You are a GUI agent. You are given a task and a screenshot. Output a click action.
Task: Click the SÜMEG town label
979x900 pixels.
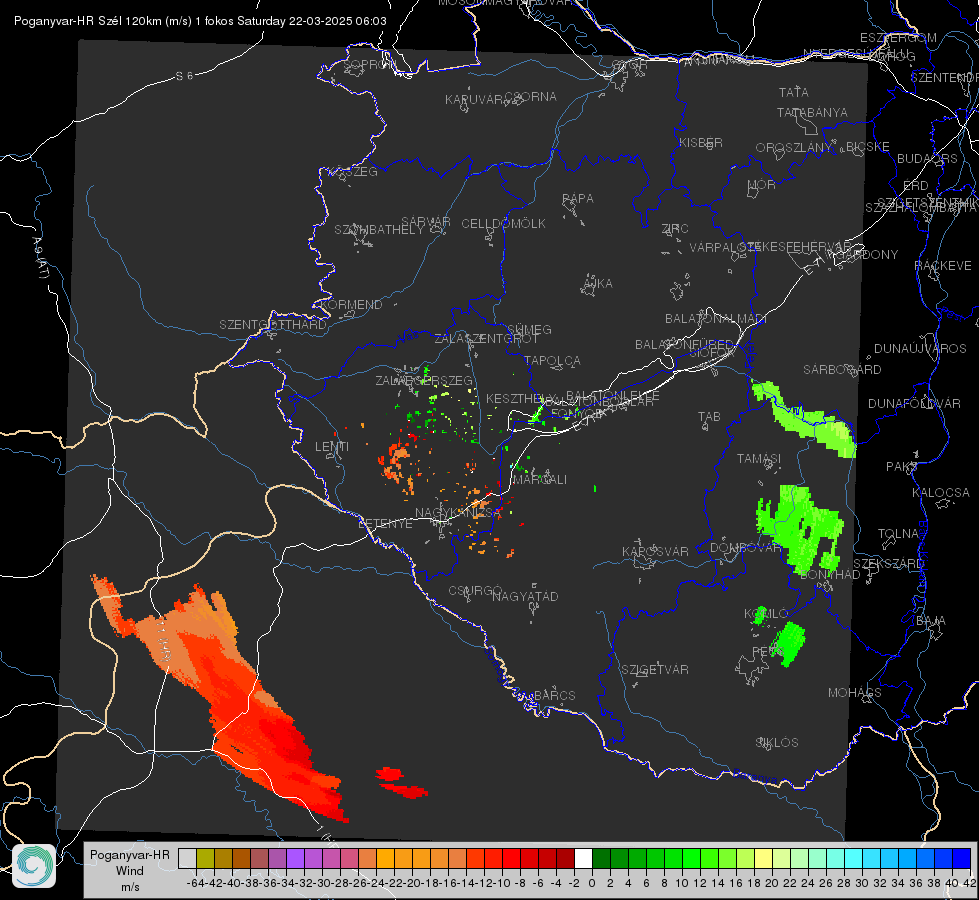(x=529, y=329)
